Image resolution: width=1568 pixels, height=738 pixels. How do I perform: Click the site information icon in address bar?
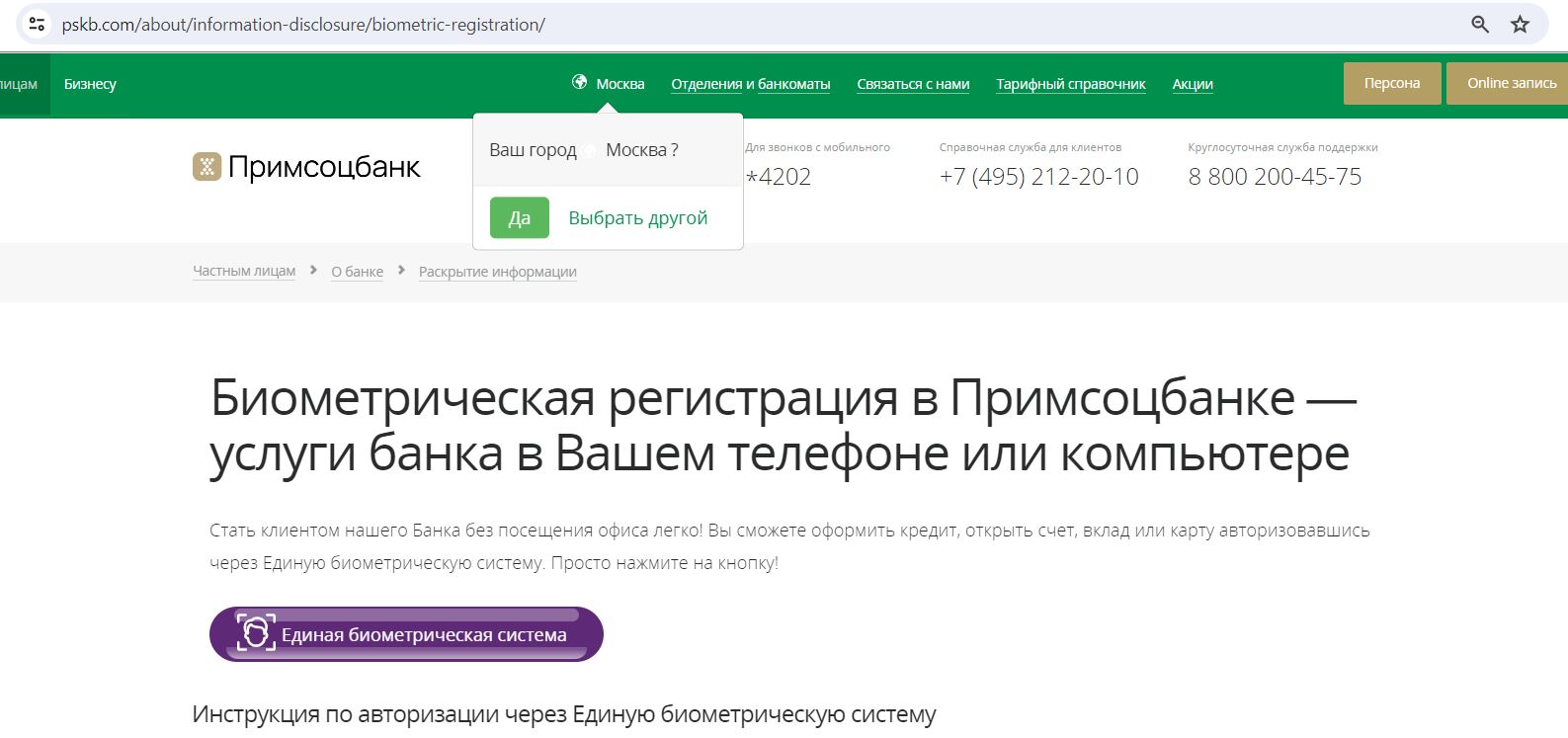[37, 24]
